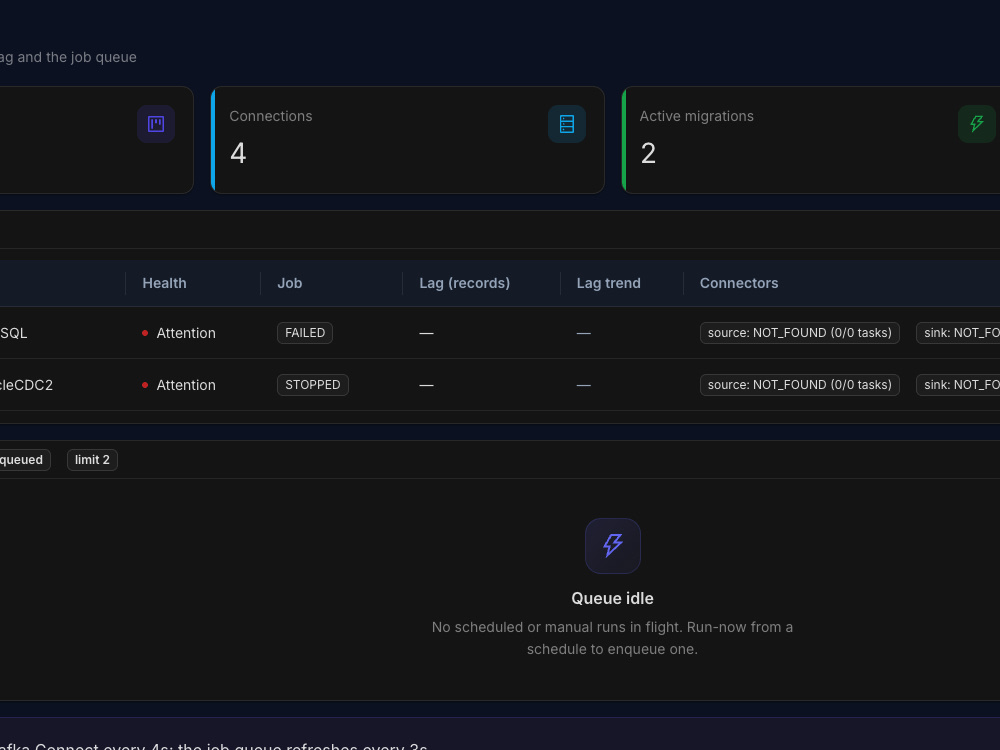Screen dimensions: 1000x750
Task: Click the Queue idle heading
Action: pos(612,598)
